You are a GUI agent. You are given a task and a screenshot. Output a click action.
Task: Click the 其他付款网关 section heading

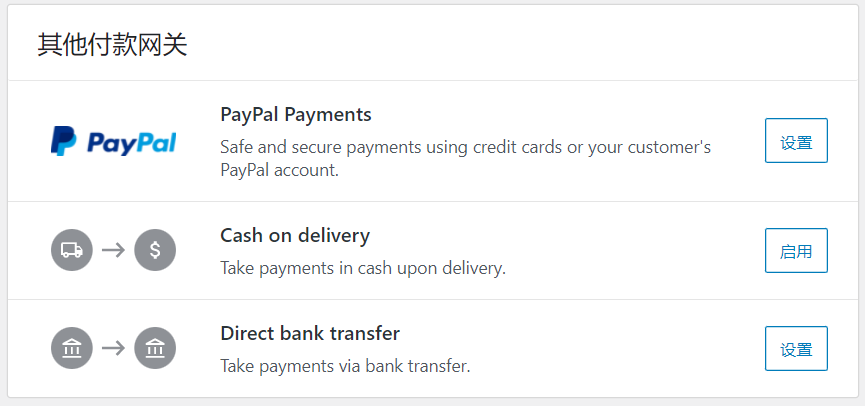click(x=112, y=45)
